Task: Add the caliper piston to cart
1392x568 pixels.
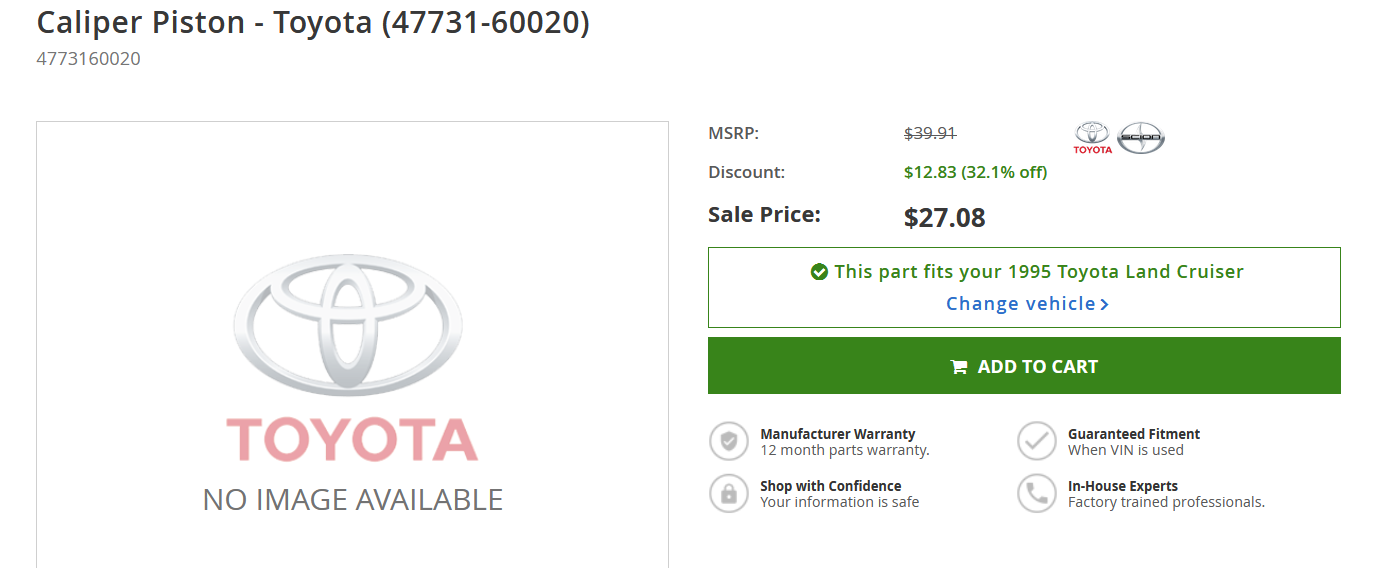Action: click(1024, 366)
